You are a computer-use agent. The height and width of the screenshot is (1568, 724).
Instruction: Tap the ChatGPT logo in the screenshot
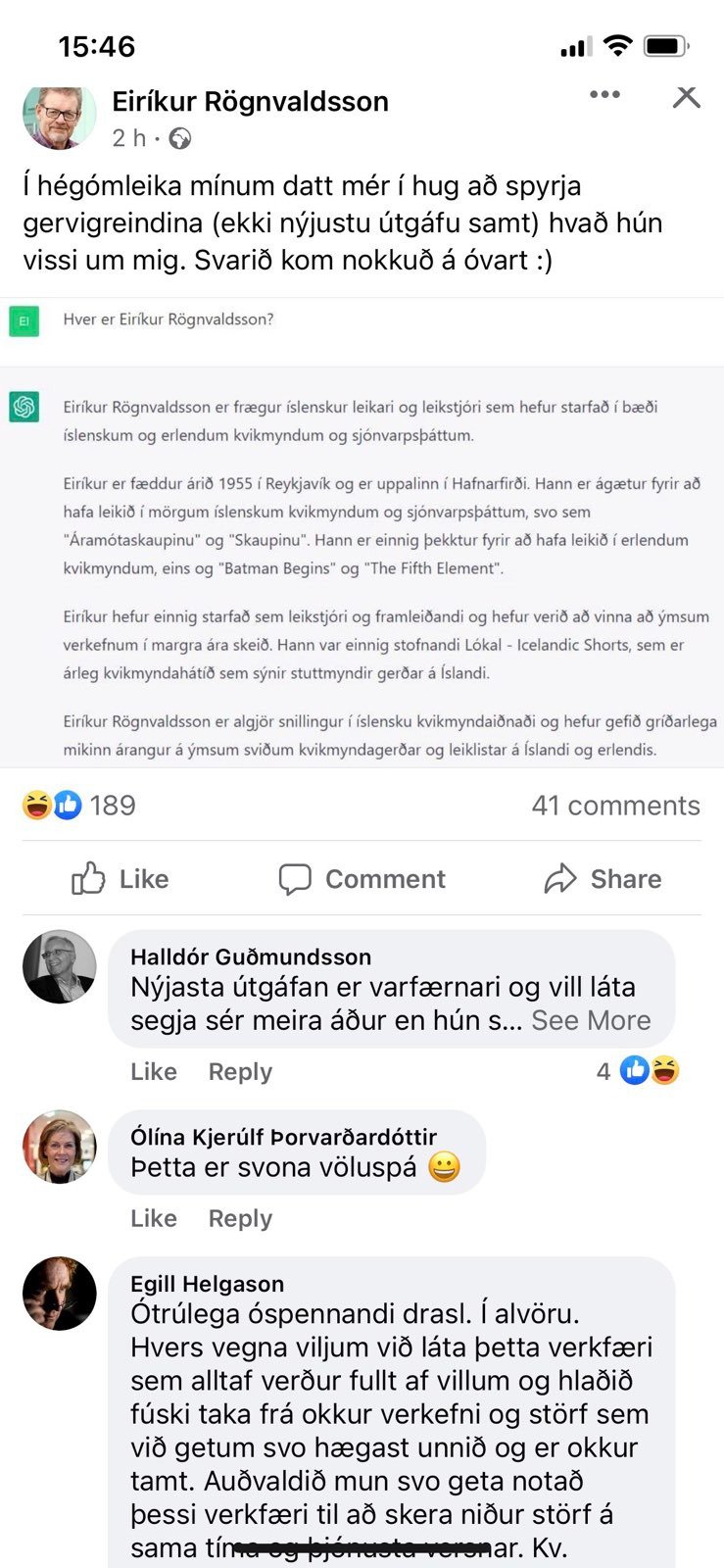24,407
